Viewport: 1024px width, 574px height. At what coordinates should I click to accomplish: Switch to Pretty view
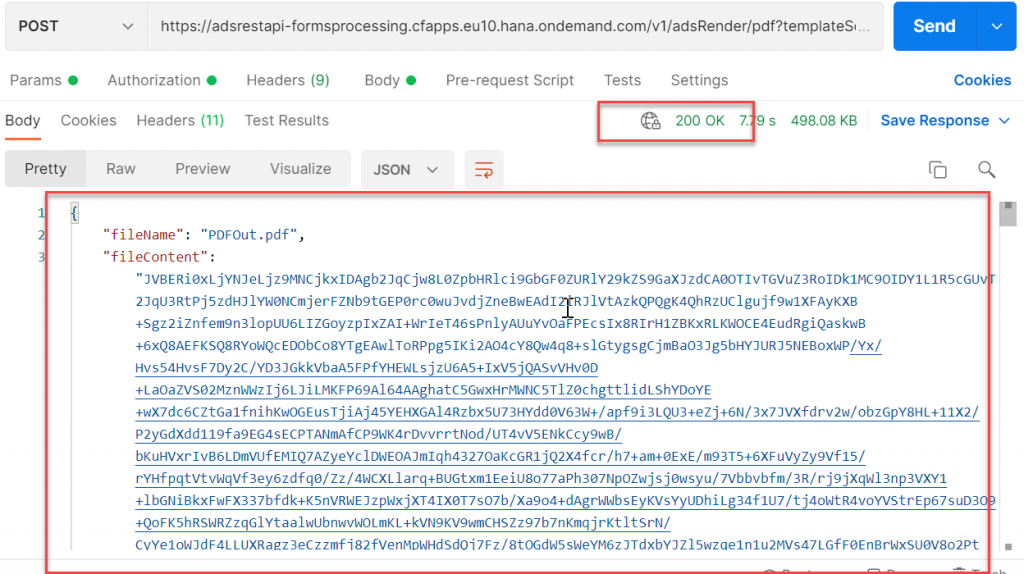(45, 169)
